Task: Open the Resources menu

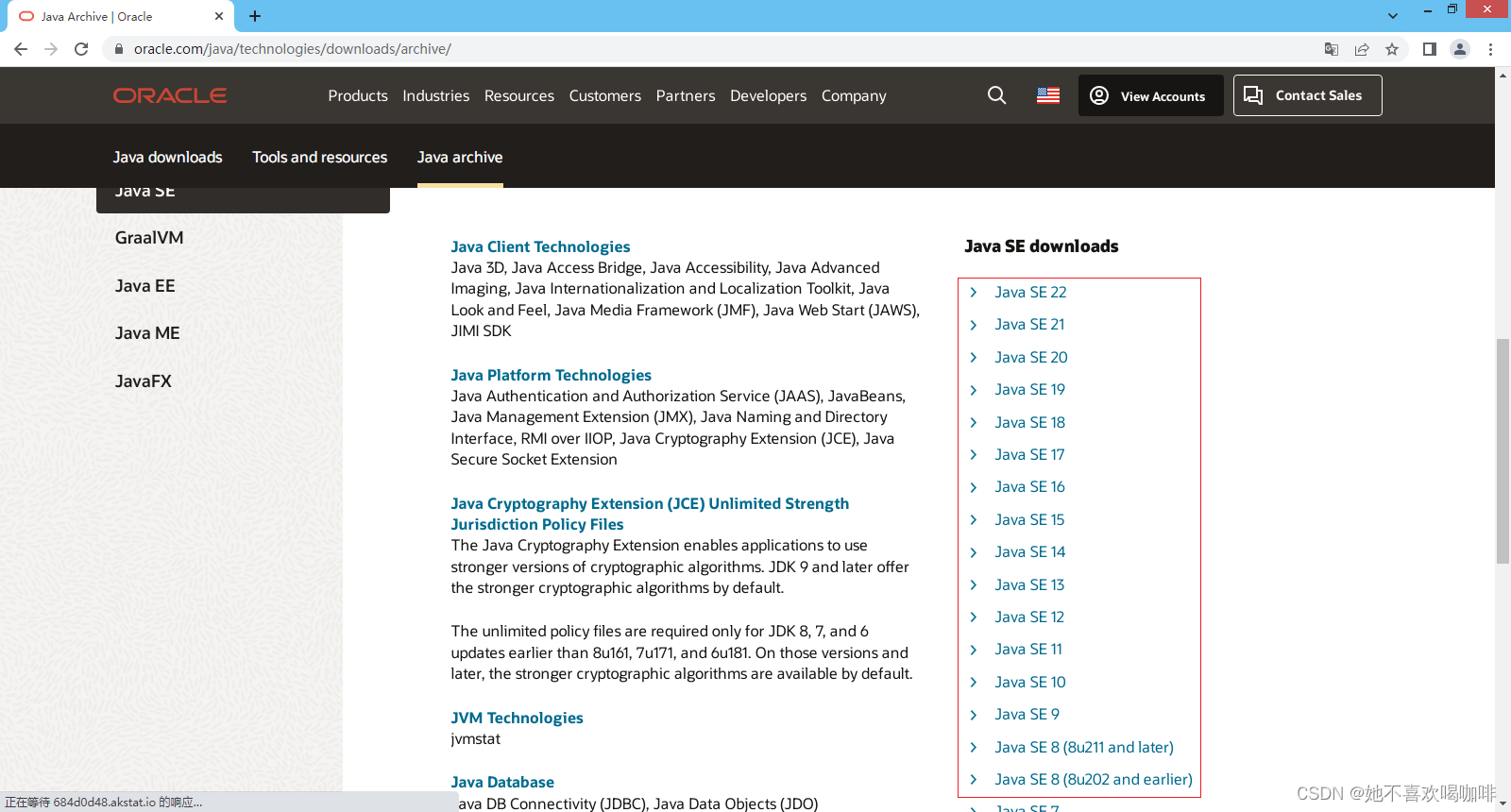Action: coord(519,95)
